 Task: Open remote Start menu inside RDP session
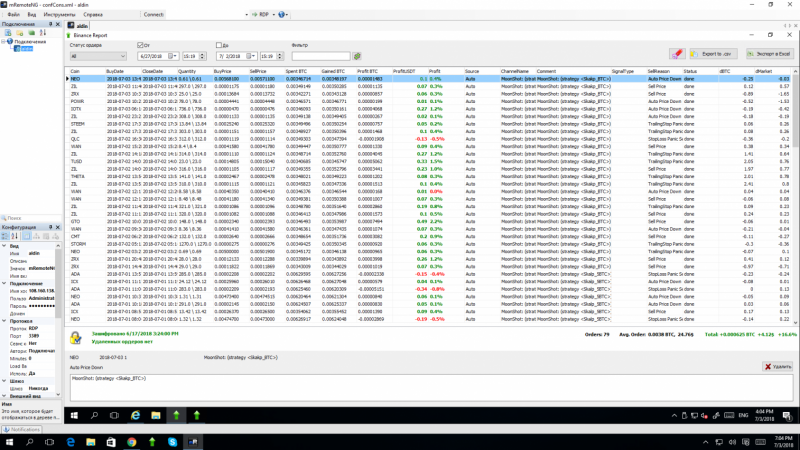tap(74, 415)
